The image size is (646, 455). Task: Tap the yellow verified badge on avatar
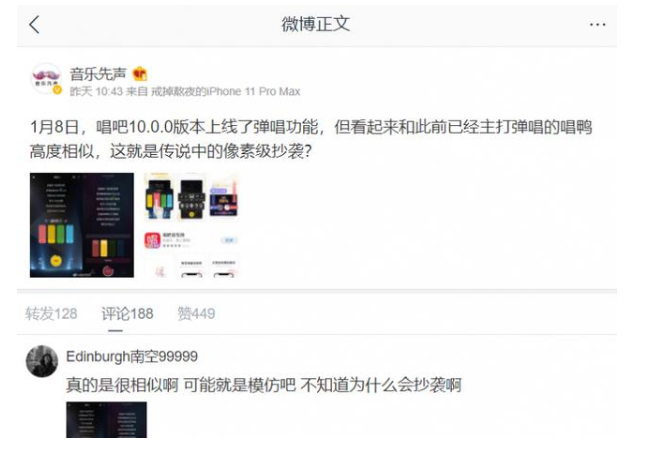coord(57,90)
